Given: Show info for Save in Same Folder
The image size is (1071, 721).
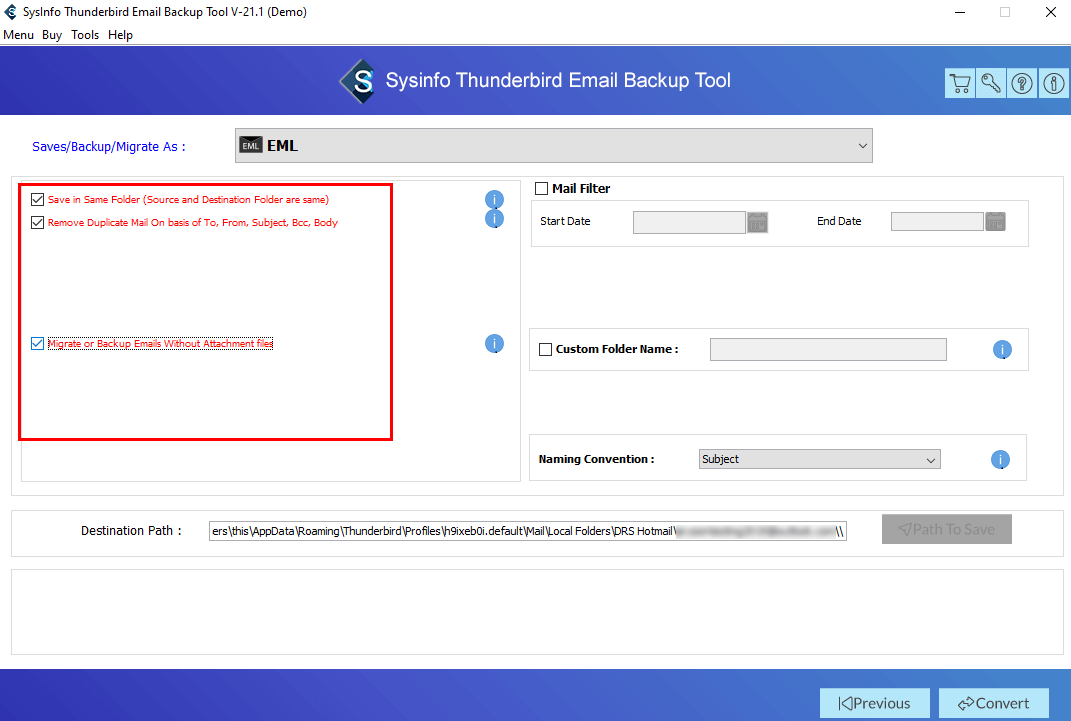Looking at the screenshot, I should (x=495, y=199).
